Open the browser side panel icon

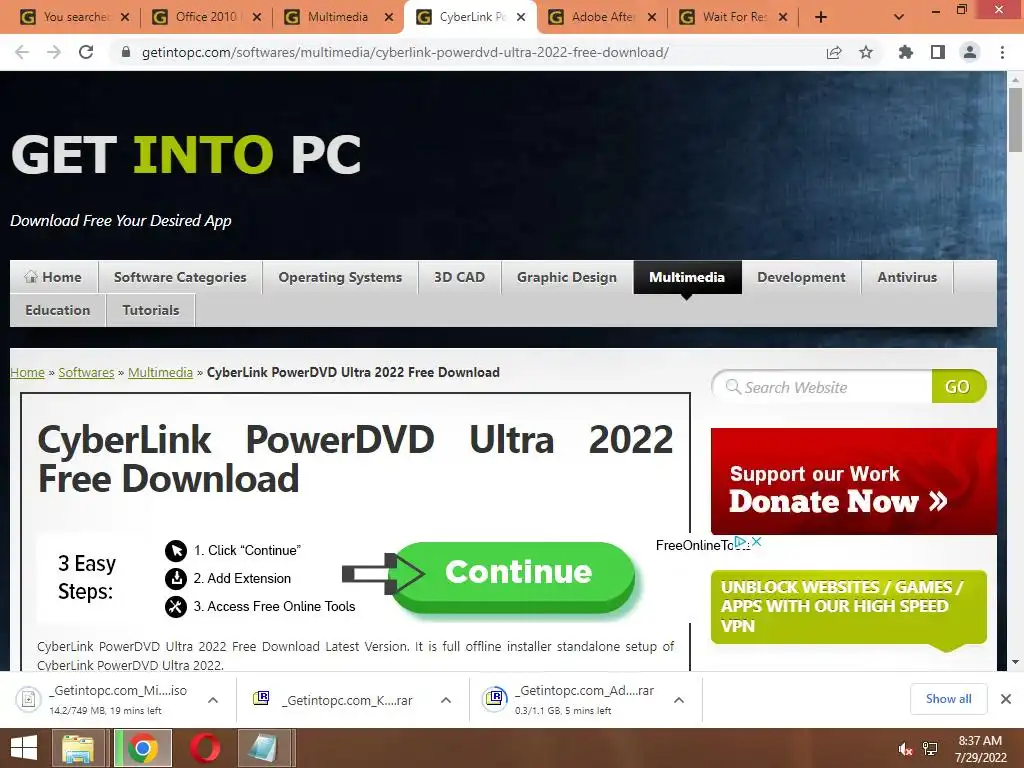tap(938, 52)
